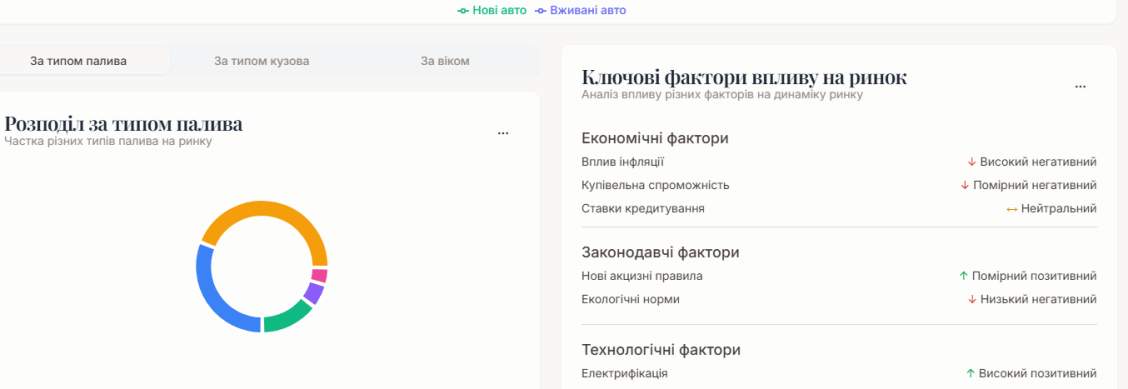Open options menu for Розподіл за типом палива

coord(503,133)
